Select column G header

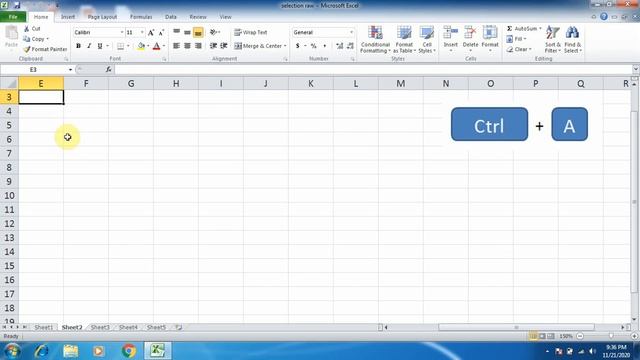(x=131, y=84)
